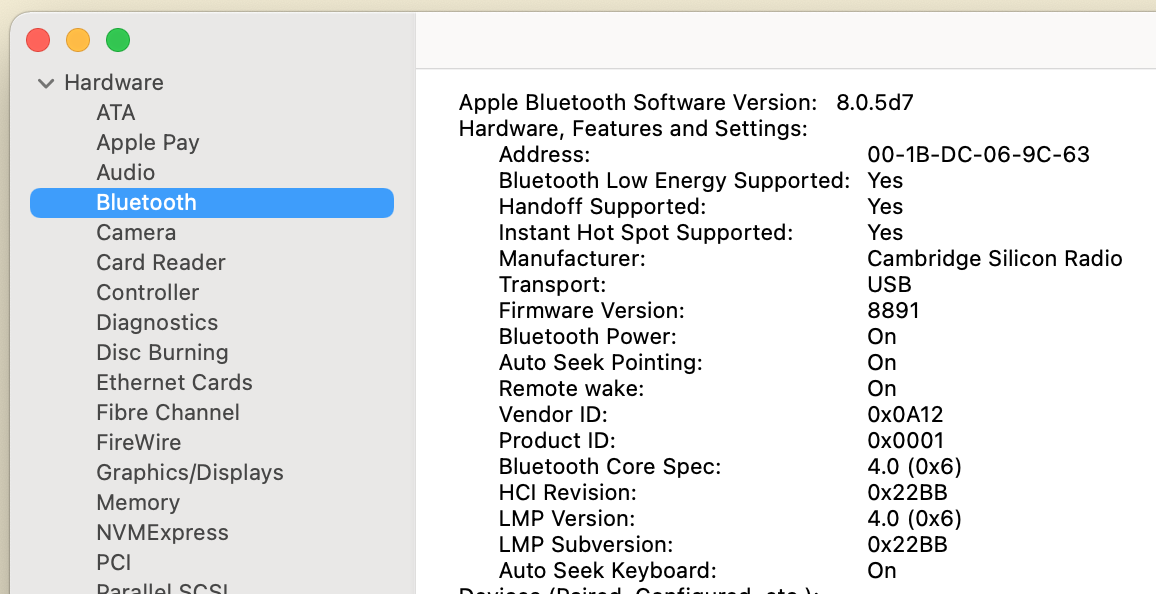Select PCI in the sidebar
Image resolution: width=1156 pixels, height=594 pixels.
[114, 563]
